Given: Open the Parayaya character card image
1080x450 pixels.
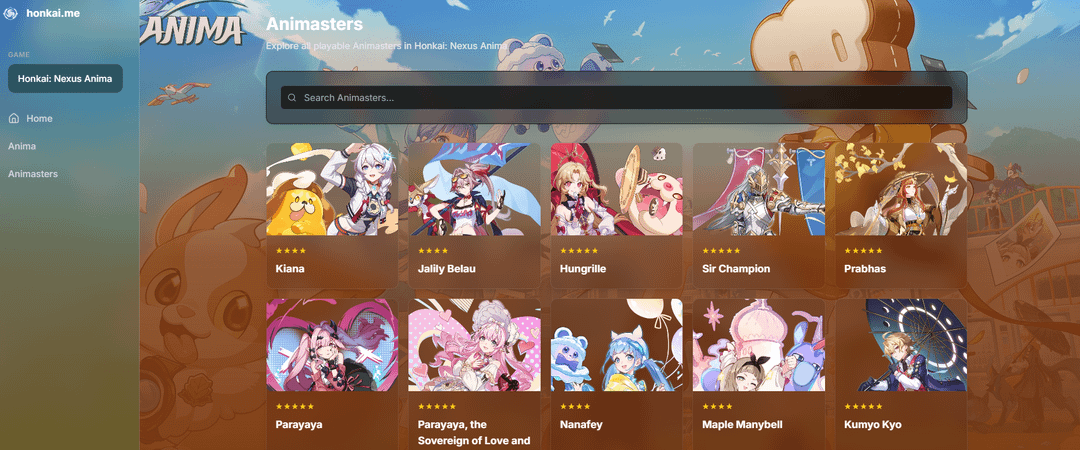Looking at the screenshot, I should tap(332, 345).
